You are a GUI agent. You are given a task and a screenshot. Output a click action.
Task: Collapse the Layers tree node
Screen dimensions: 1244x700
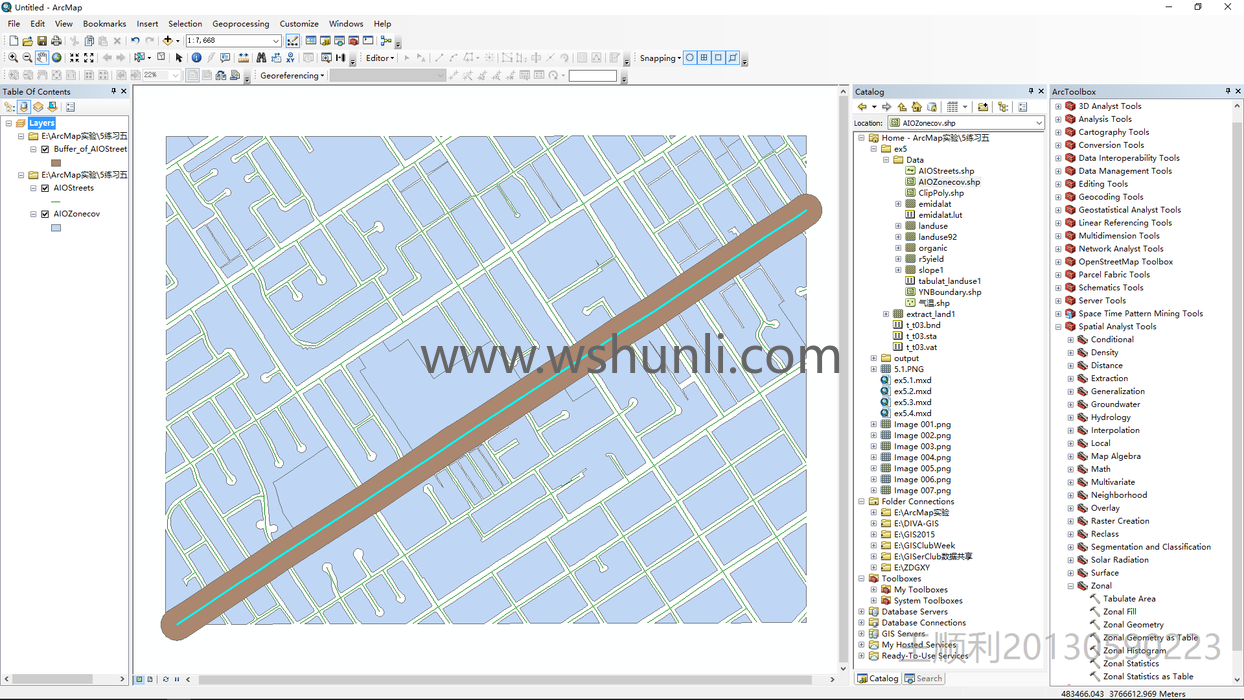click(x=9, y=123)
